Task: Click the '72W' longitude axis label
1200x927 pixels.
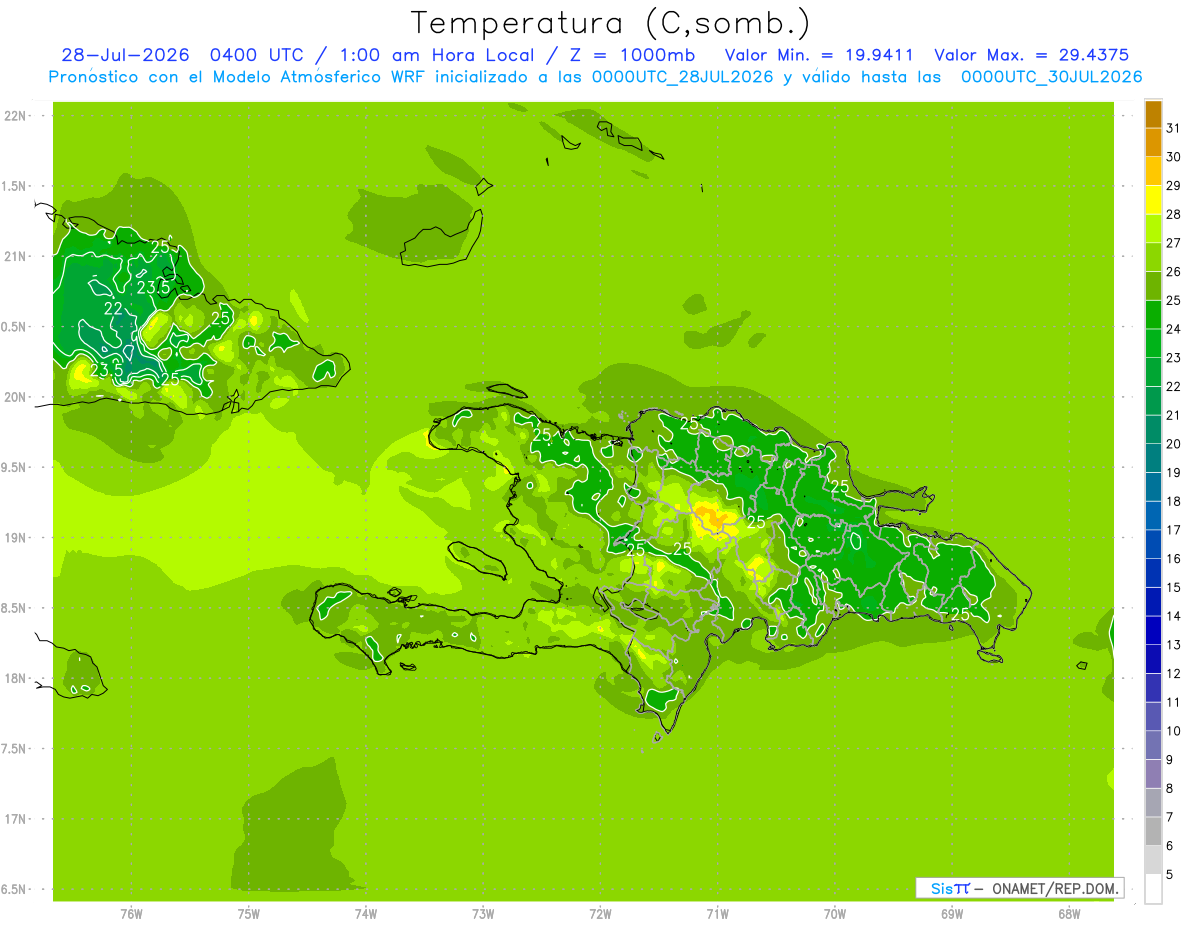Action: [x=600, y=914]
